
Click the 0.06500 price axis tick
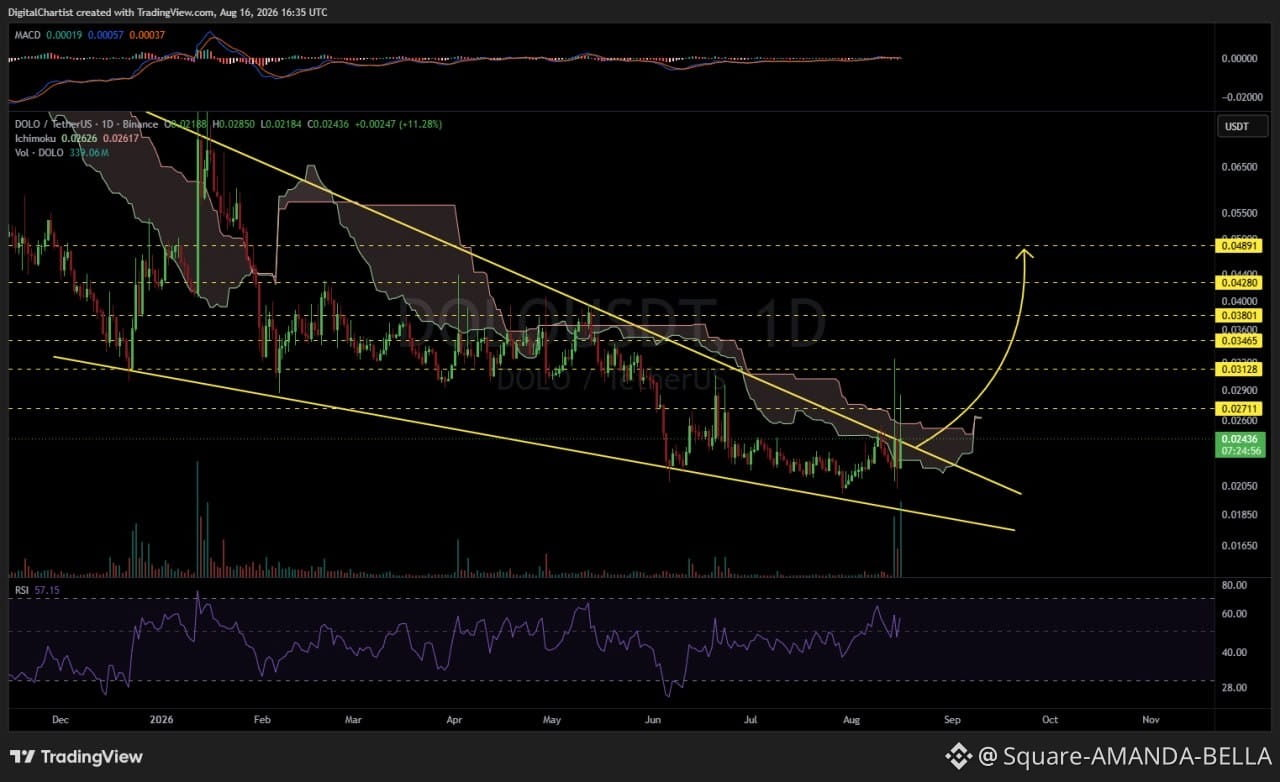[1240, 167]
